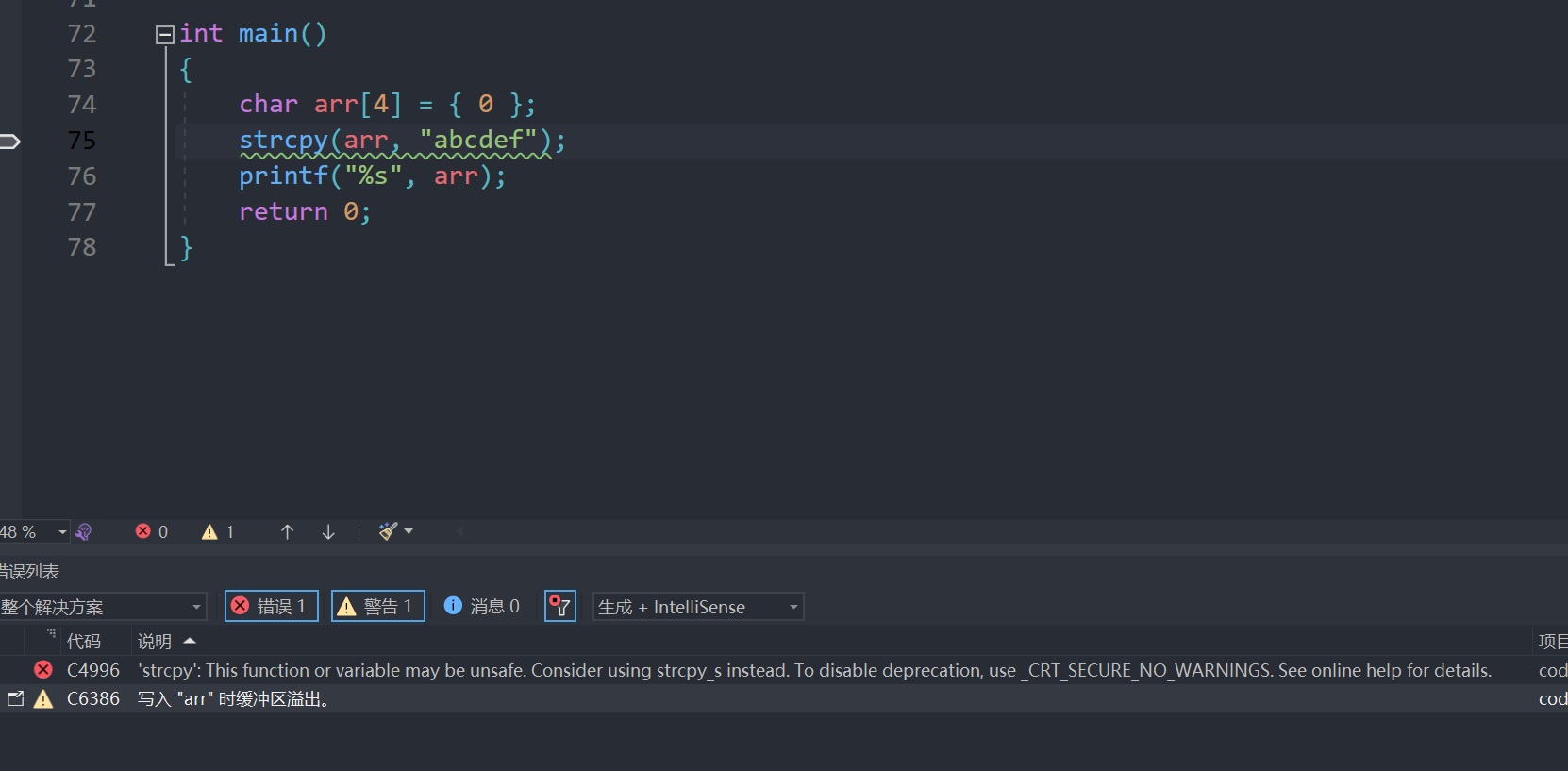Click line number 74 in the gutter

click(x=82, y=105)
